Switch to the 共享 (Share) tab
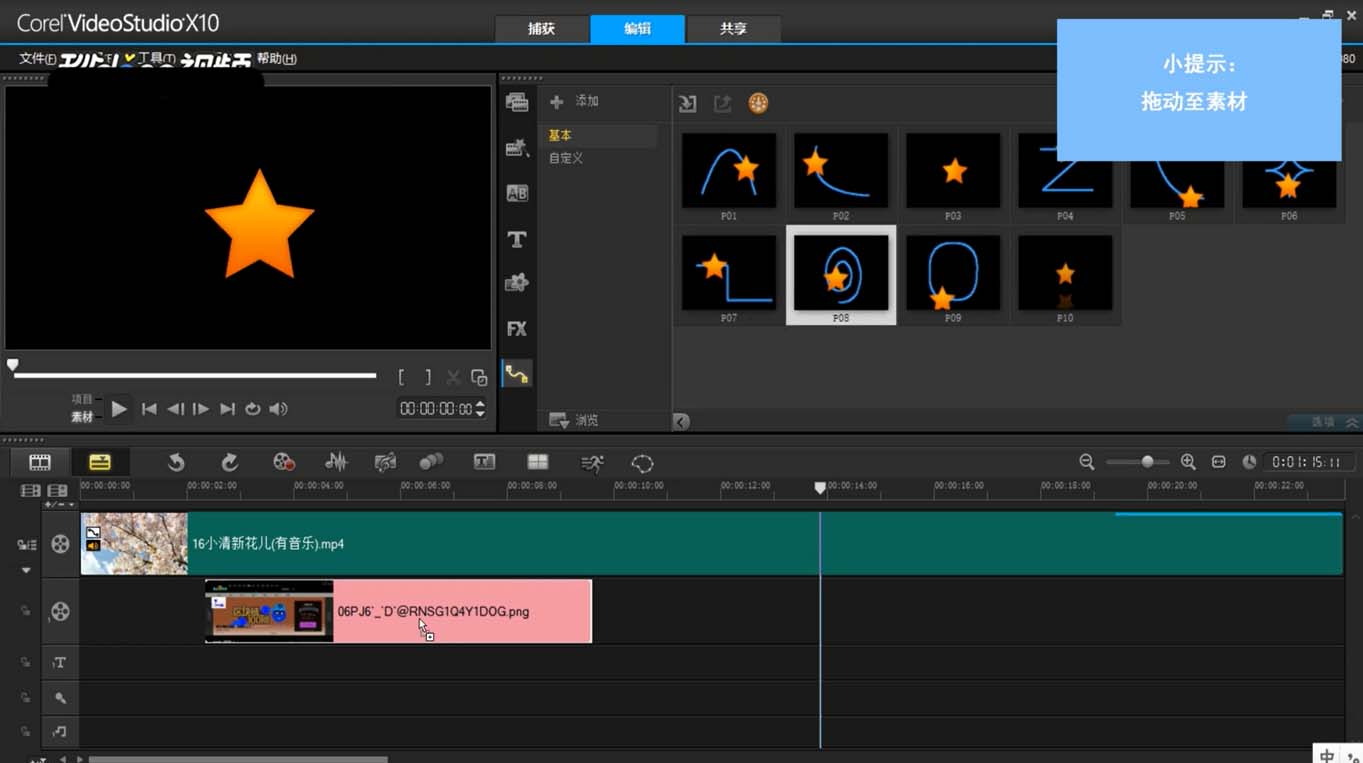Screen dimensions: 1363x763 click(733, 29)
